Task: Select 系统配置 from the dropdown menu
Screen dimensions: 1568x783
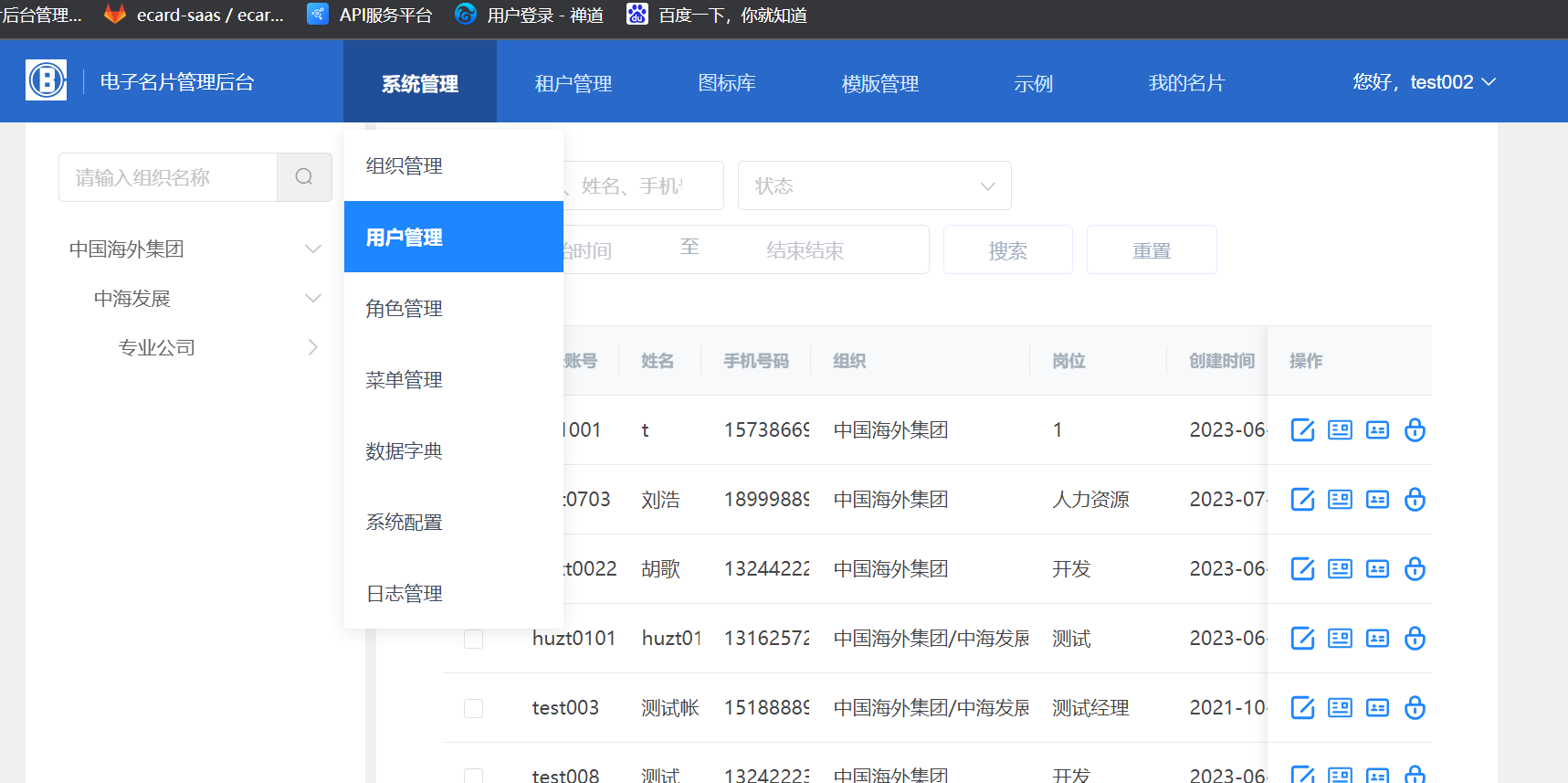Action: point(454,522)
